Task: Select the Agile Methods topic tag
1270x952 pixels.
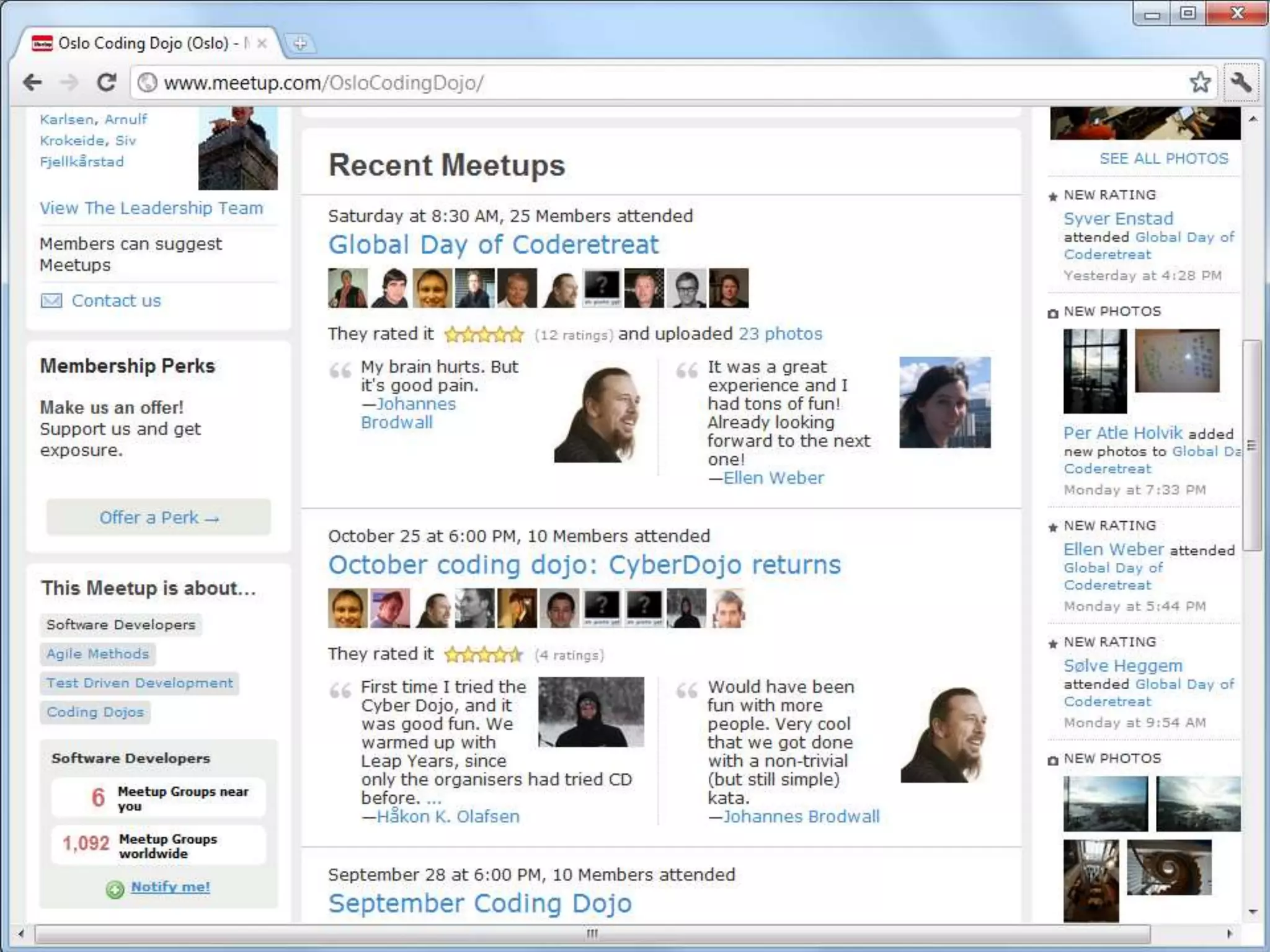Action: pos(98,654)
